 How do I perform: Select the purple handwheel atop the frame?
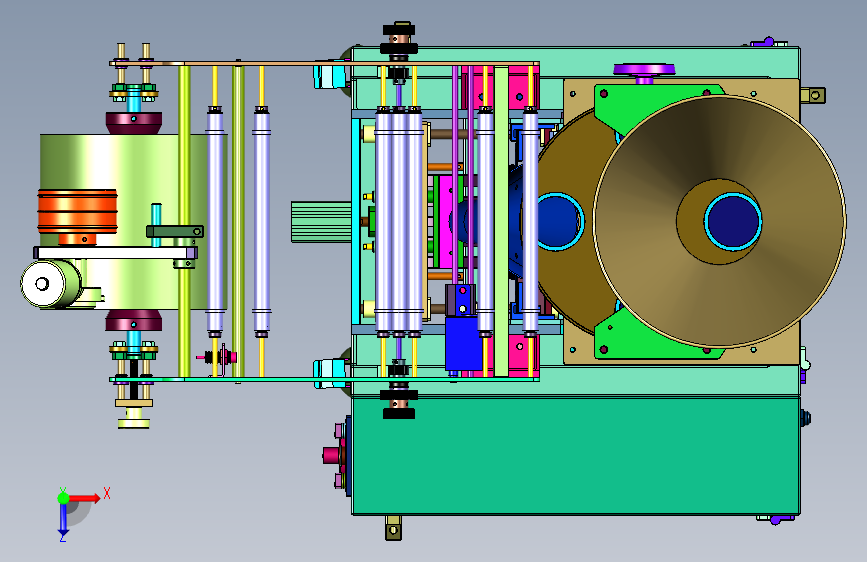[x=644, y=71]
